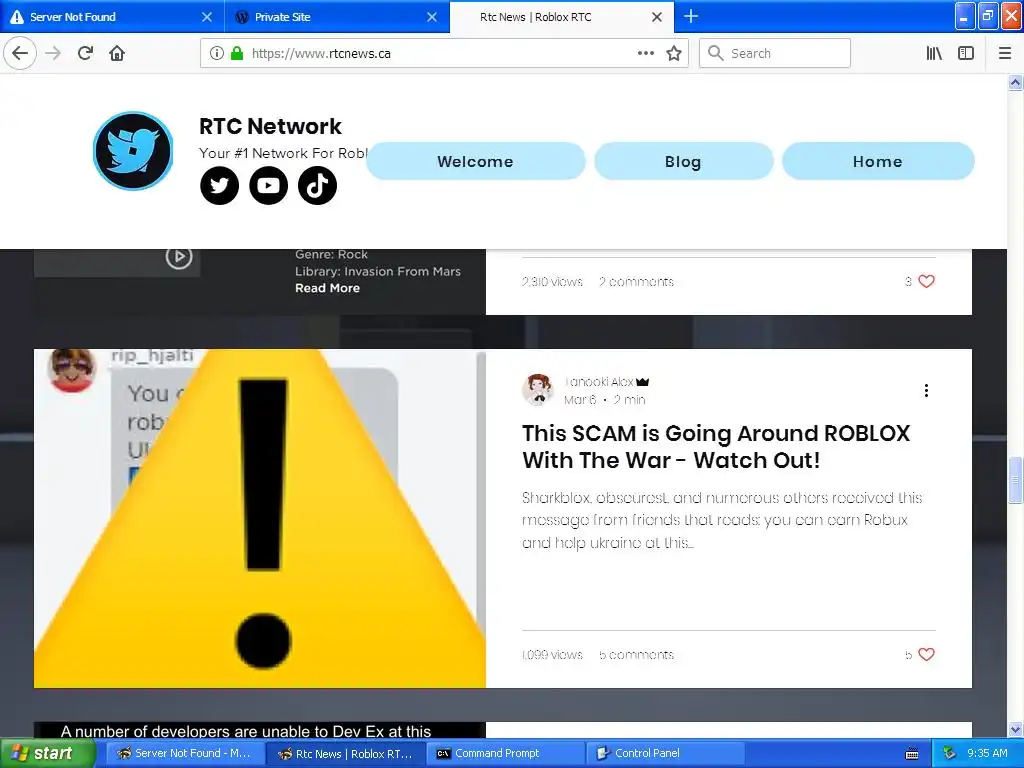Reload the current page
The height and width of the screenshot is (768, 1024).
click(86, 53)
